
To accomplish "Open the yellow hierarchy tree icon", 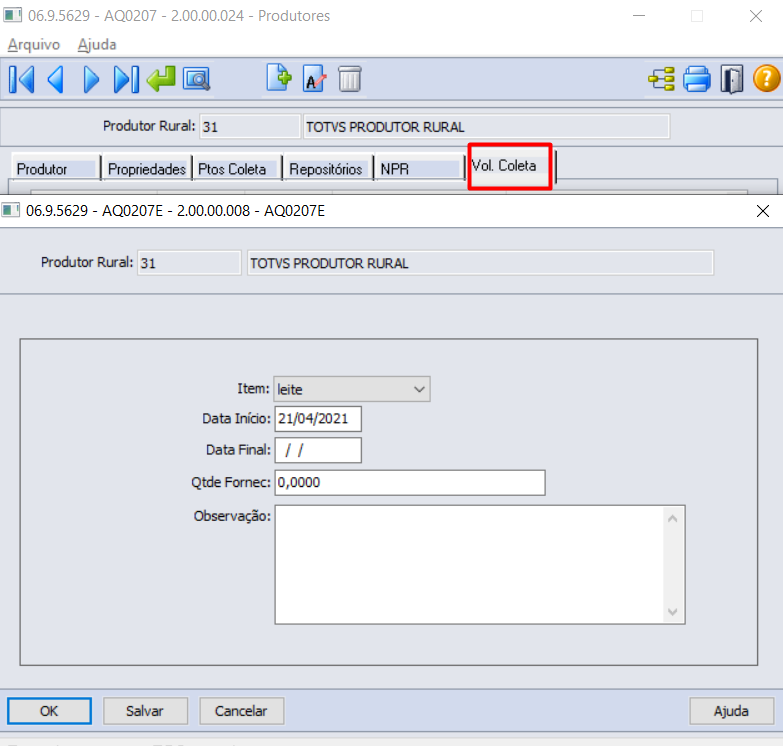I will coord(662,79).
